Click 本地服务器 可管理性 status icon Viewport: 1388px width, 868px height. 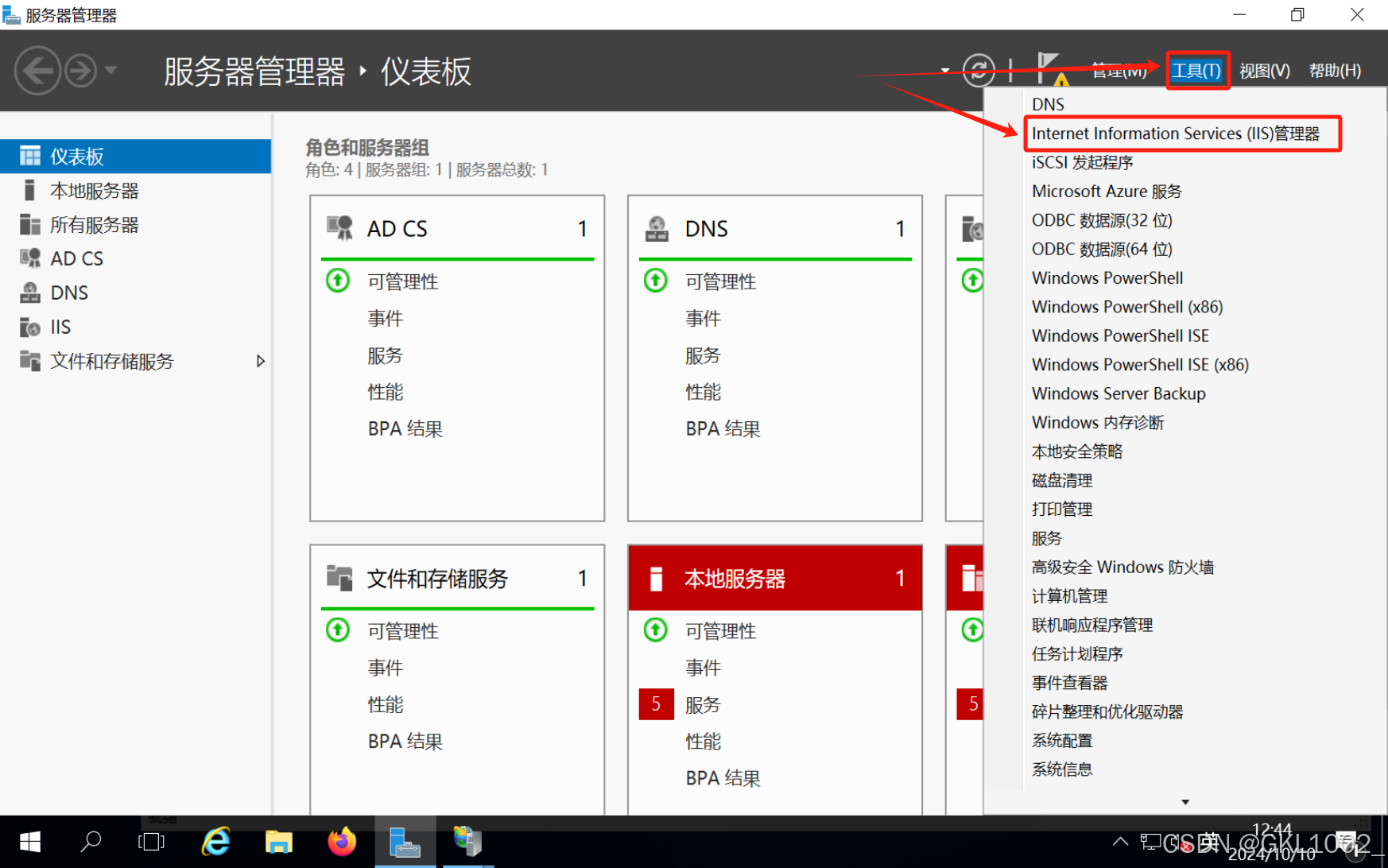(x=656, y=630)
